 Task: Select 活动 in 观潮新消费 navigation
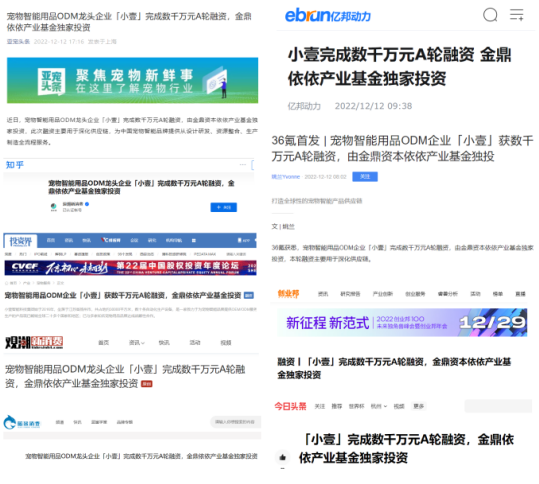(x=195, y=343)
